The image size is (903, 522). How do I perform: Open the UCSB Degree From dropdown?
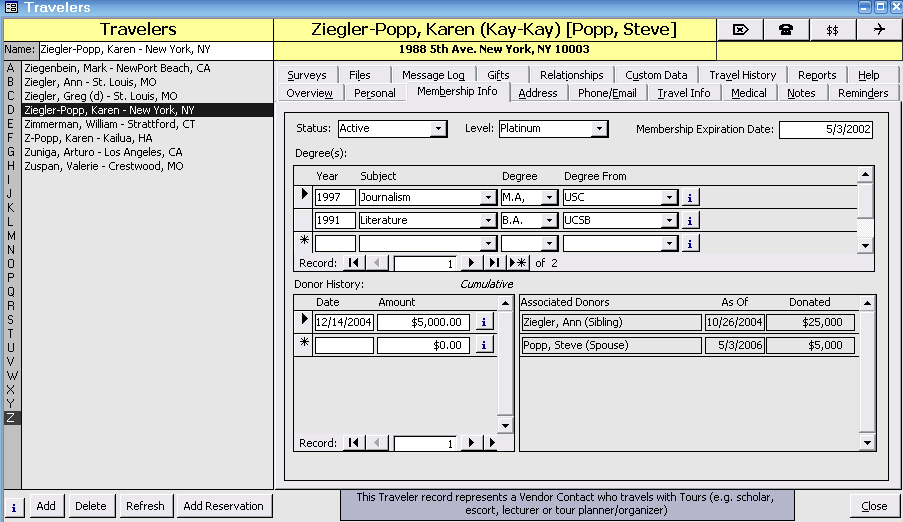[x=670, y=221]
